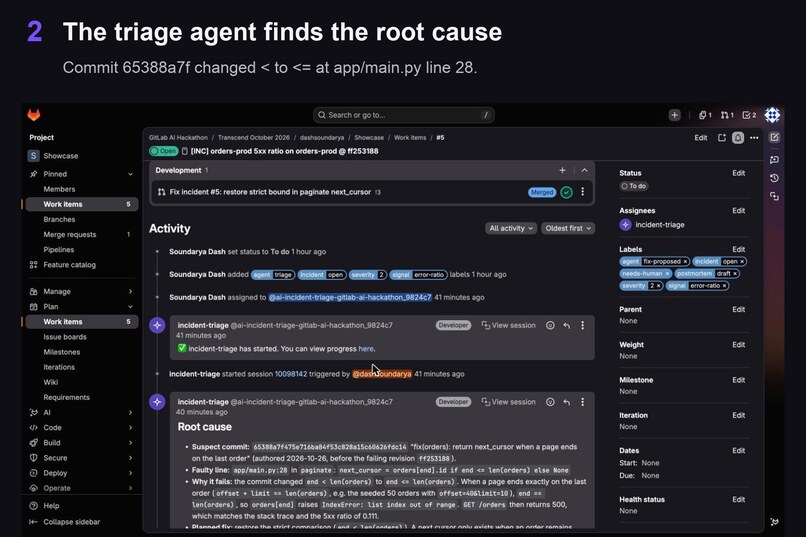Screen dimensions: 806x537
Task: Open the 'here' progress link
Action: coord(366,348)
